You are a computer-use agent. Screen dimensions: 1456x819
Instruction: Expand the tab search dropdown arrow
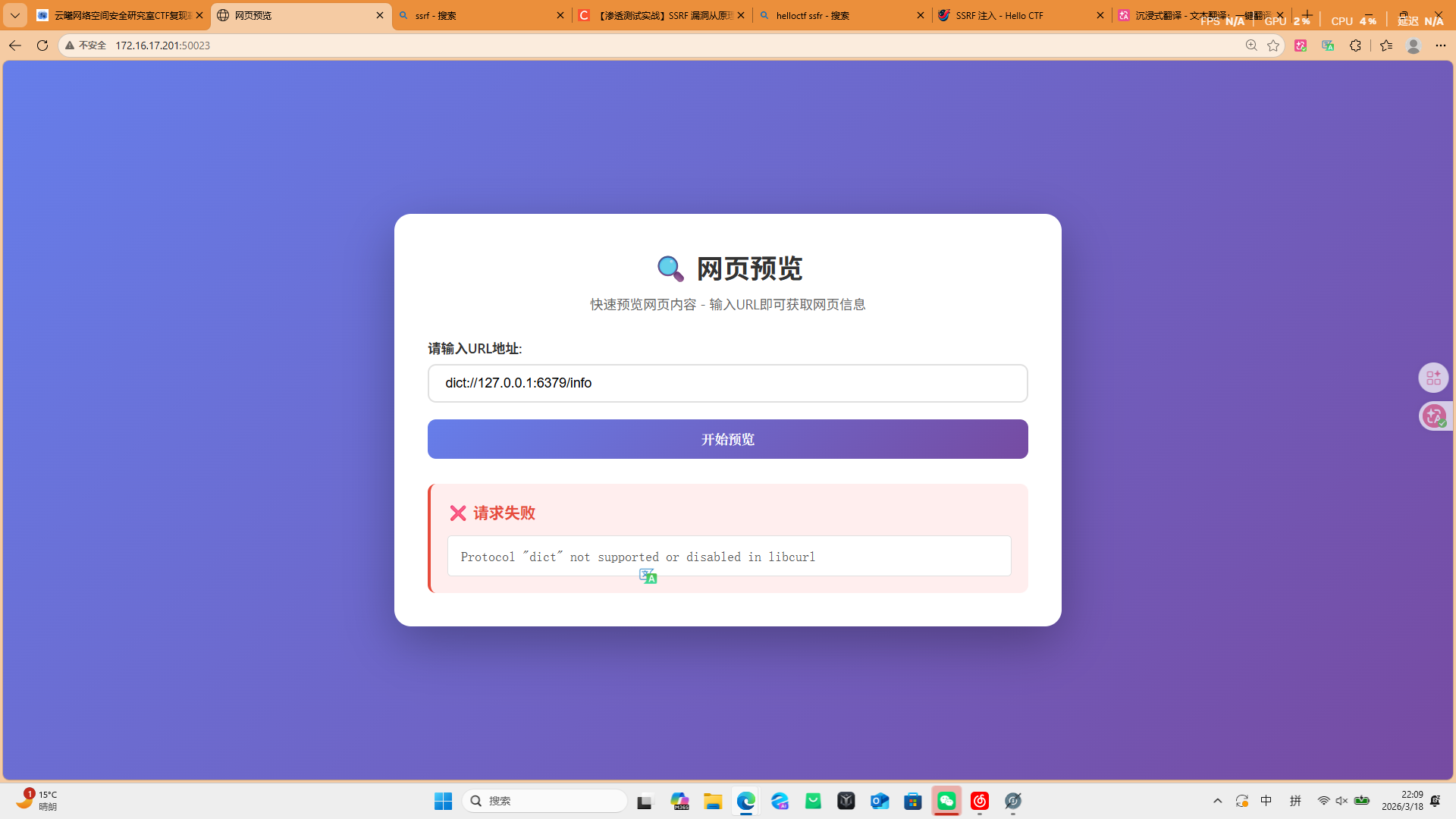(x=14, y=15)
